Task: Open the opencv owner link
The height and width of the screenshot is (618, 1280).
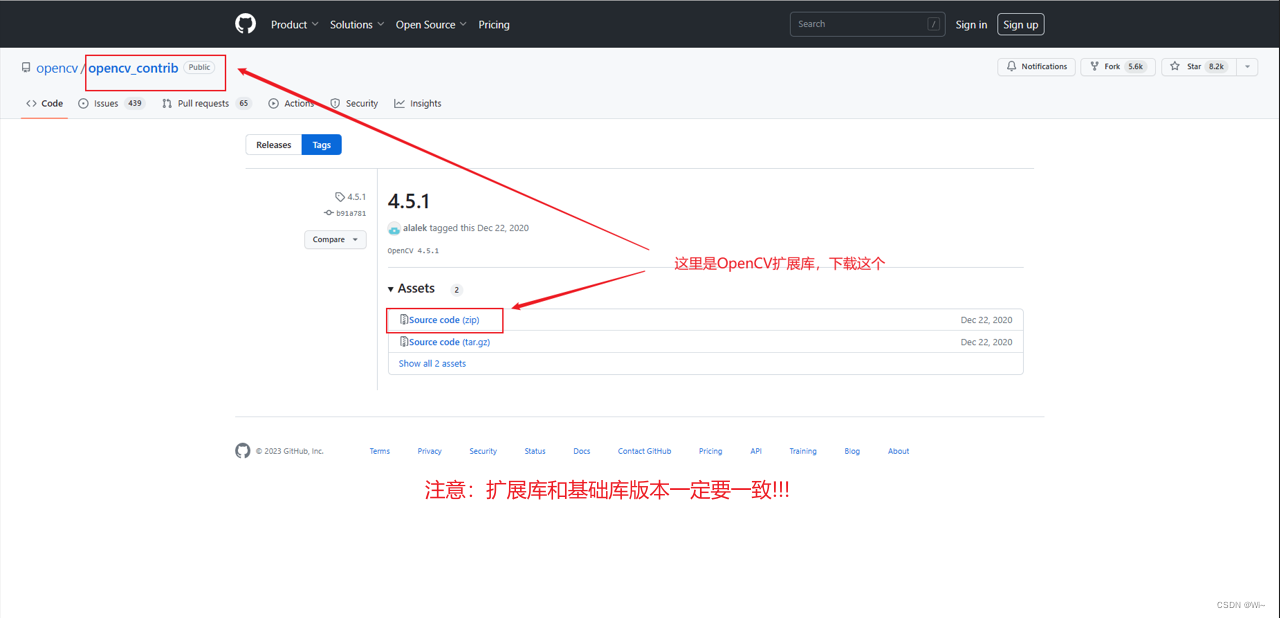Action: (57, 68)
